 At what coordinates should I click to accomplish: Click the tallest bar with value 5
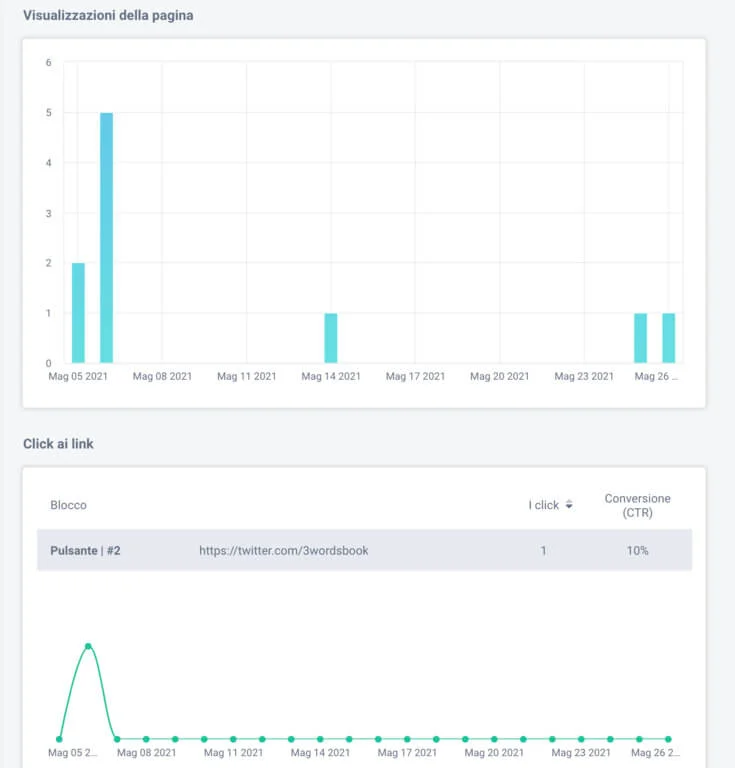pos(106,238)
